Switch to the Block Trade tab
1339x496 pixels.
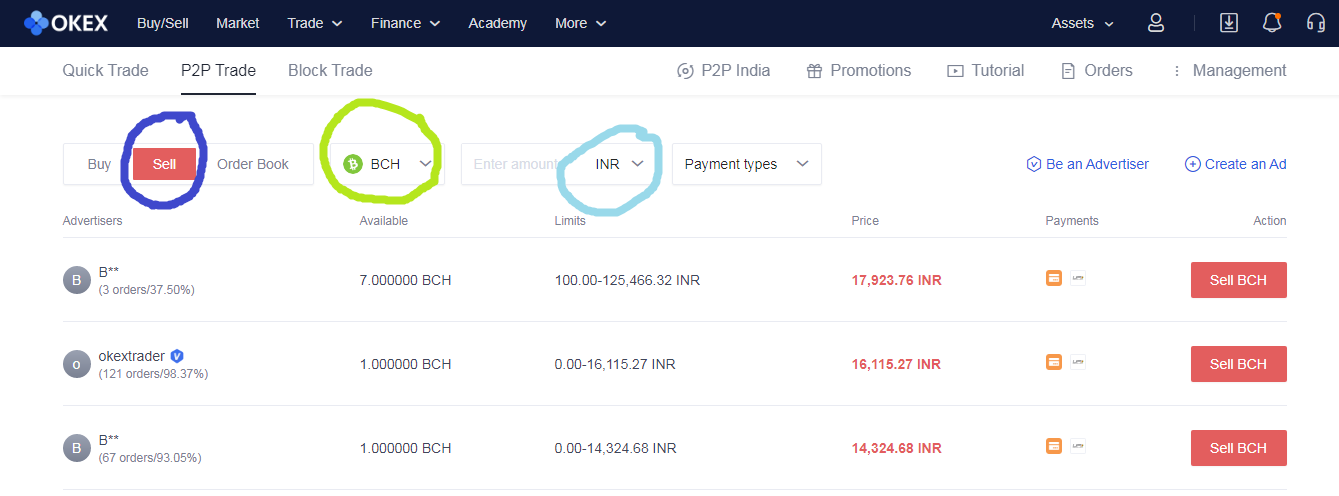coord(330,70)
